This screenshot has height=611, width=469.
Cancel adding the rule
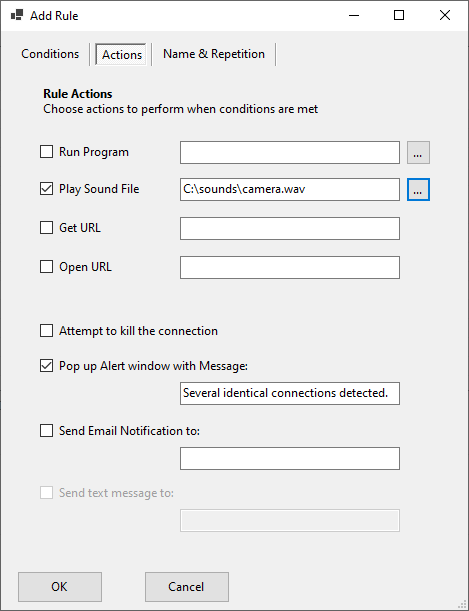coord(187,587)
